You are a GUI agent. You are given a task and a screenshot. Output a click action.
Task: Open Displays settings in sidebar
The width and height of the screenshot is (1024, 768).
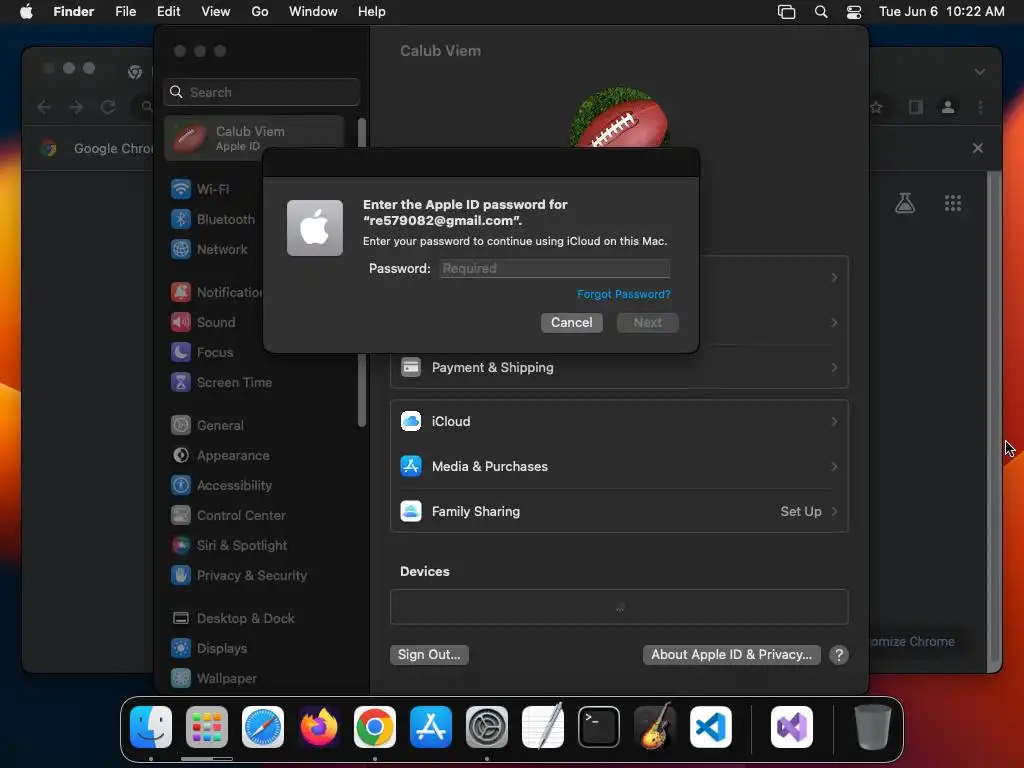(x=208, y=648)
